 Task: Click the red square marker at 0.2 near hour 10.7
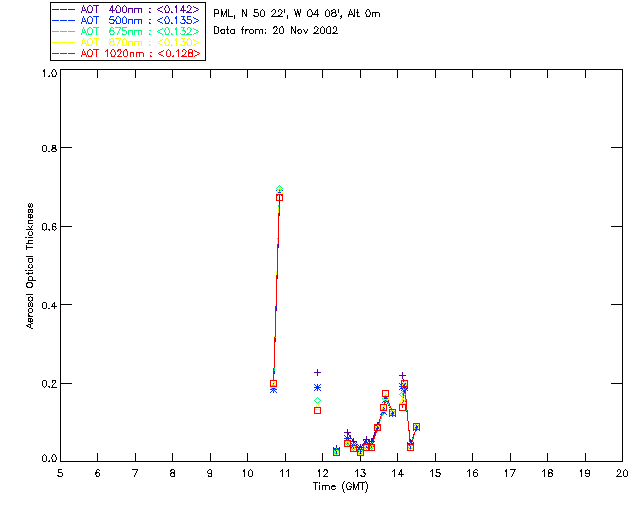[273, 383]
